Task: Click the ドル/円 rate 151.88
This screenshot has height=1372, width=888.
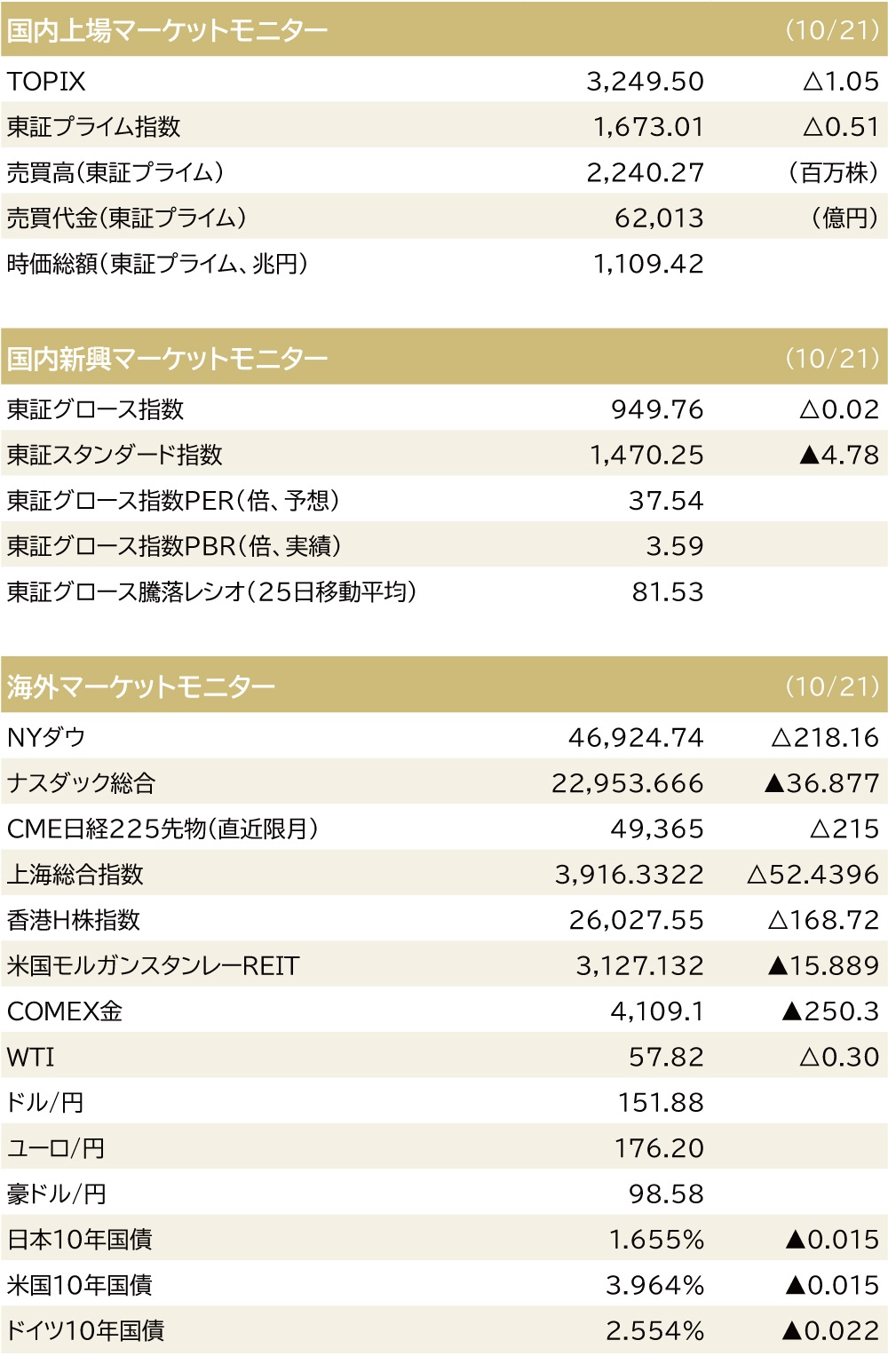Action: click(x=661, y=1102)
